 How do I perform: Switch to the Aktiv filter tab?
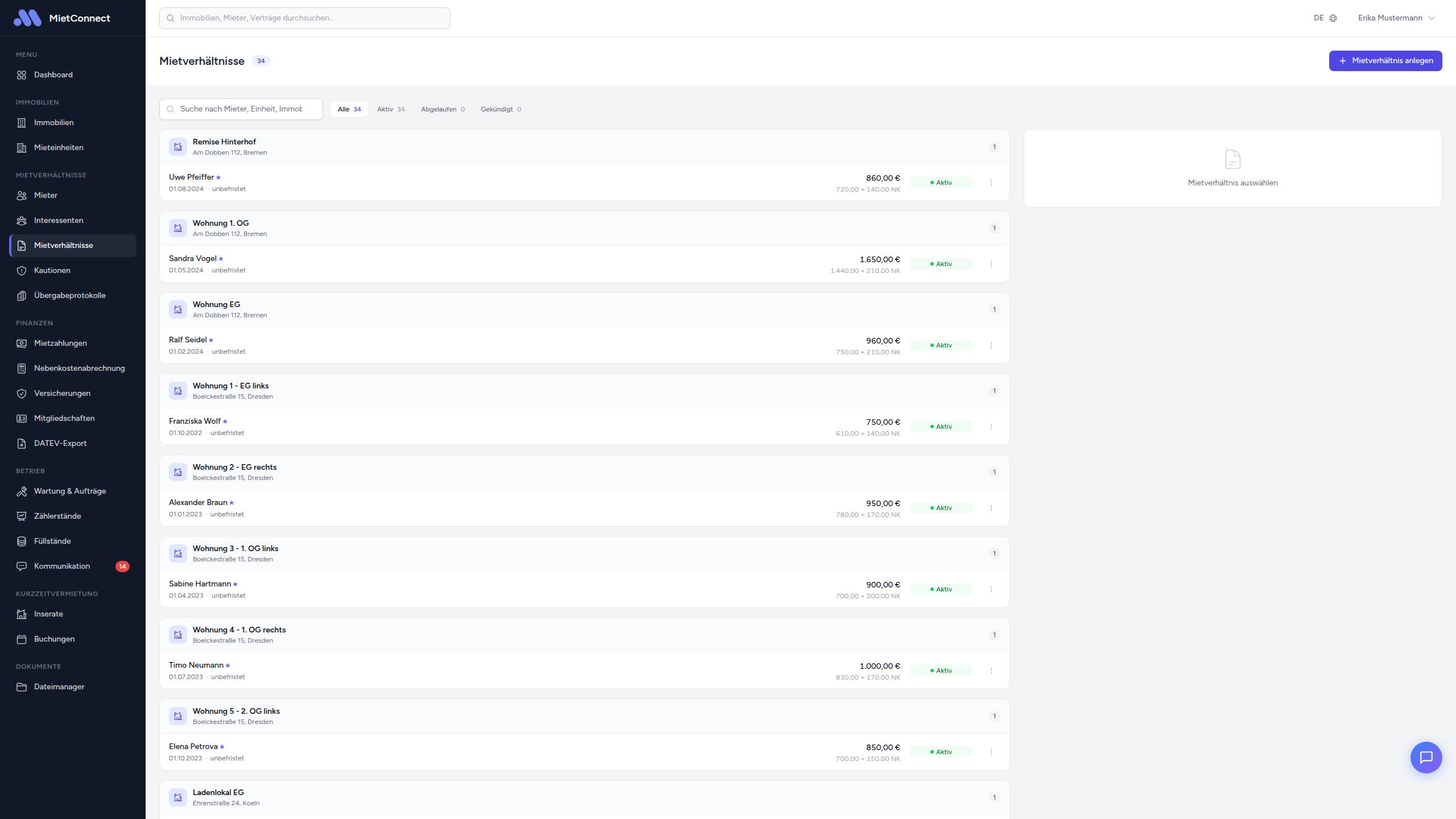click(x=391, y=109)
